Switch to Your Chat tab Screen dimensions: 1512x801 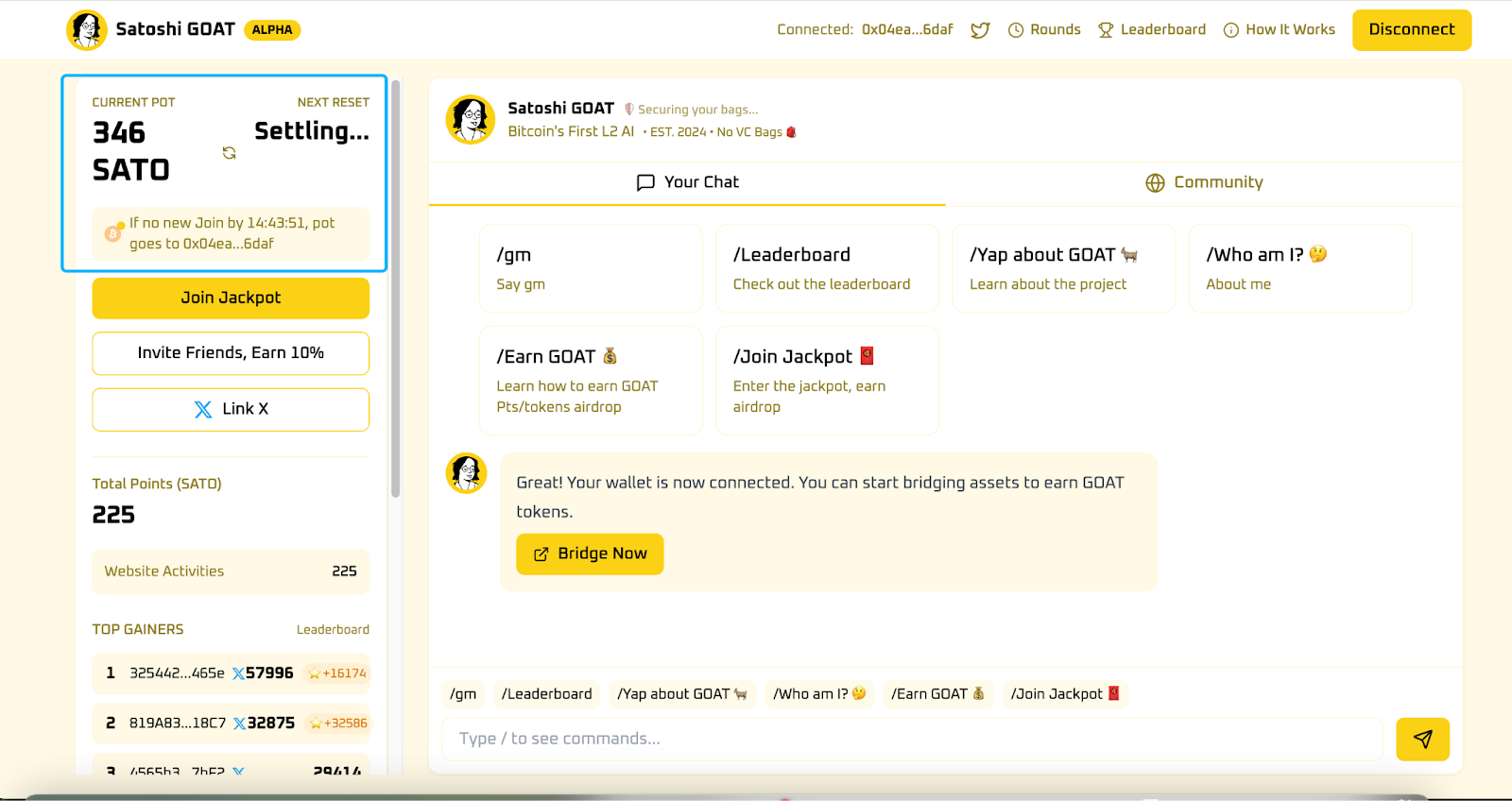(x=687, y=182)
